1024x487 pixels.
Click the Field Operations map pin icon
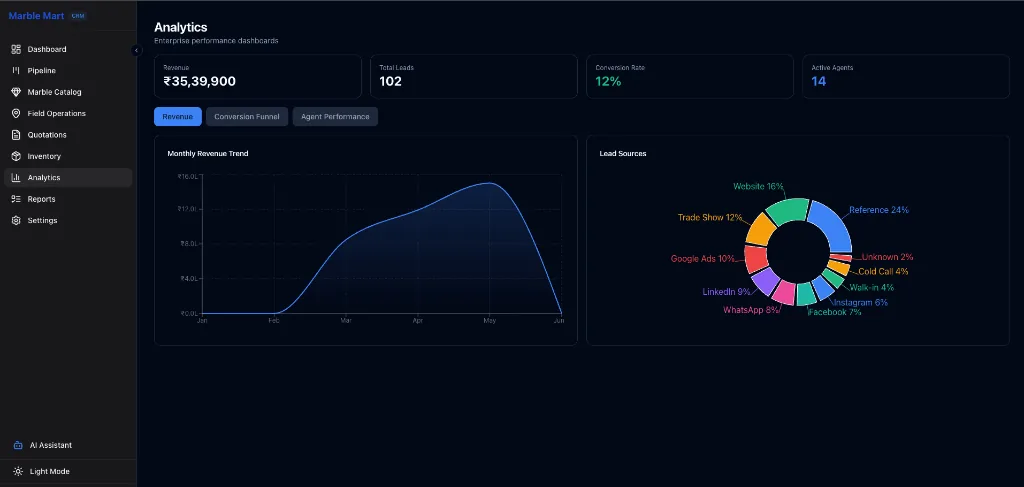tap(16, 114)
